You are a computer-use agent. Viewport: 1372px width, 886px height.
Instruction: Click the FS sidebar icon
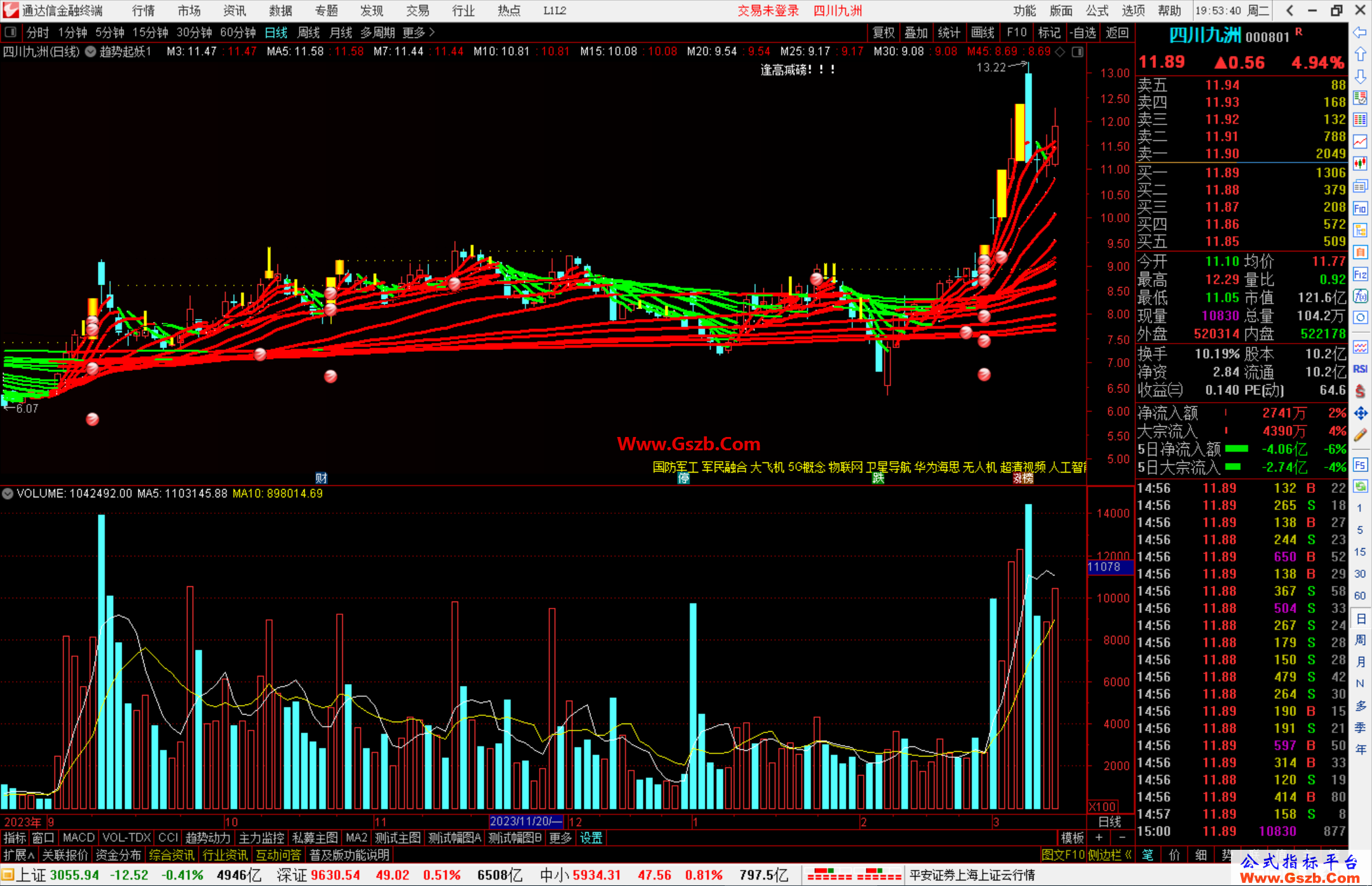1360,465
